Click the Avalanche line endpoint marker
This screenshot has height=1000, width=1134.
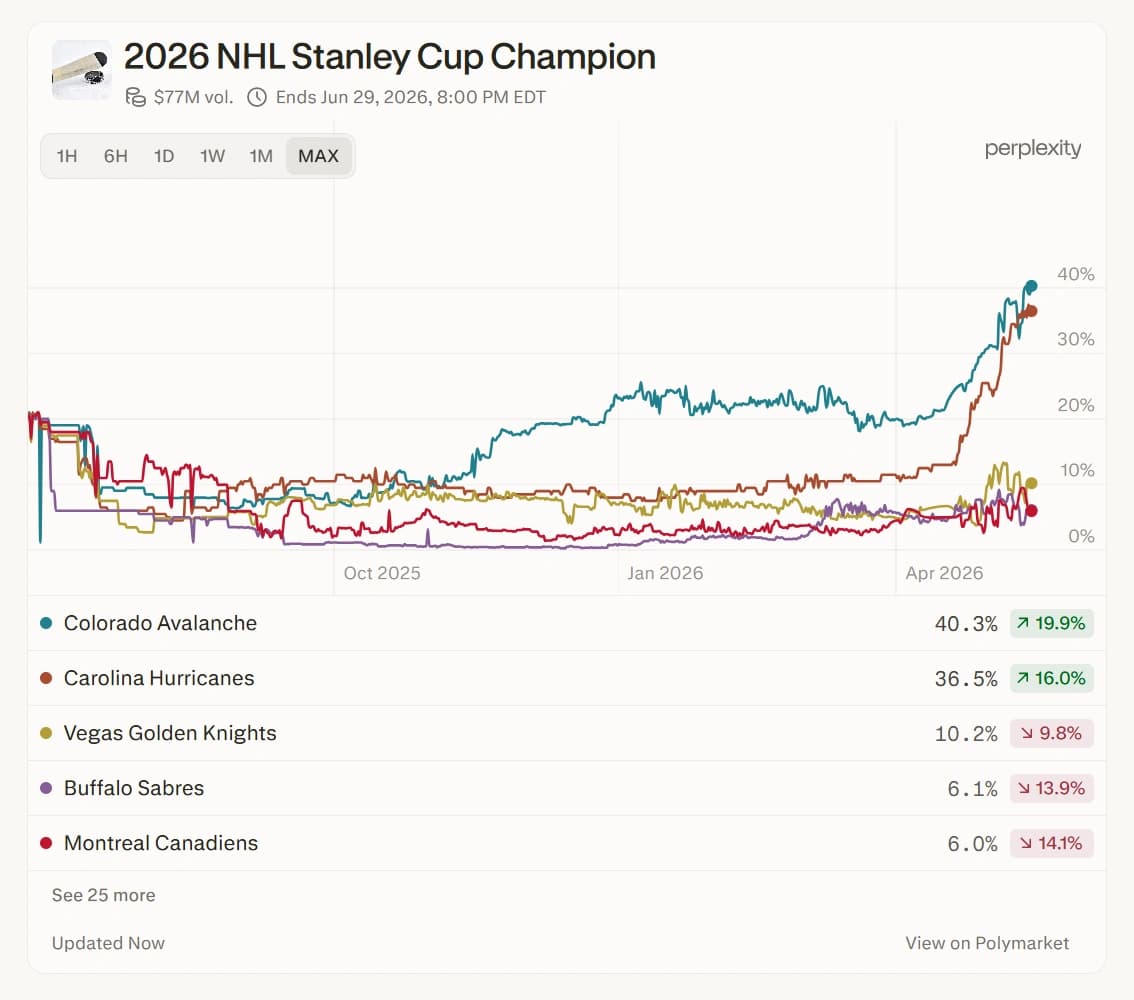coord(1032,286)
